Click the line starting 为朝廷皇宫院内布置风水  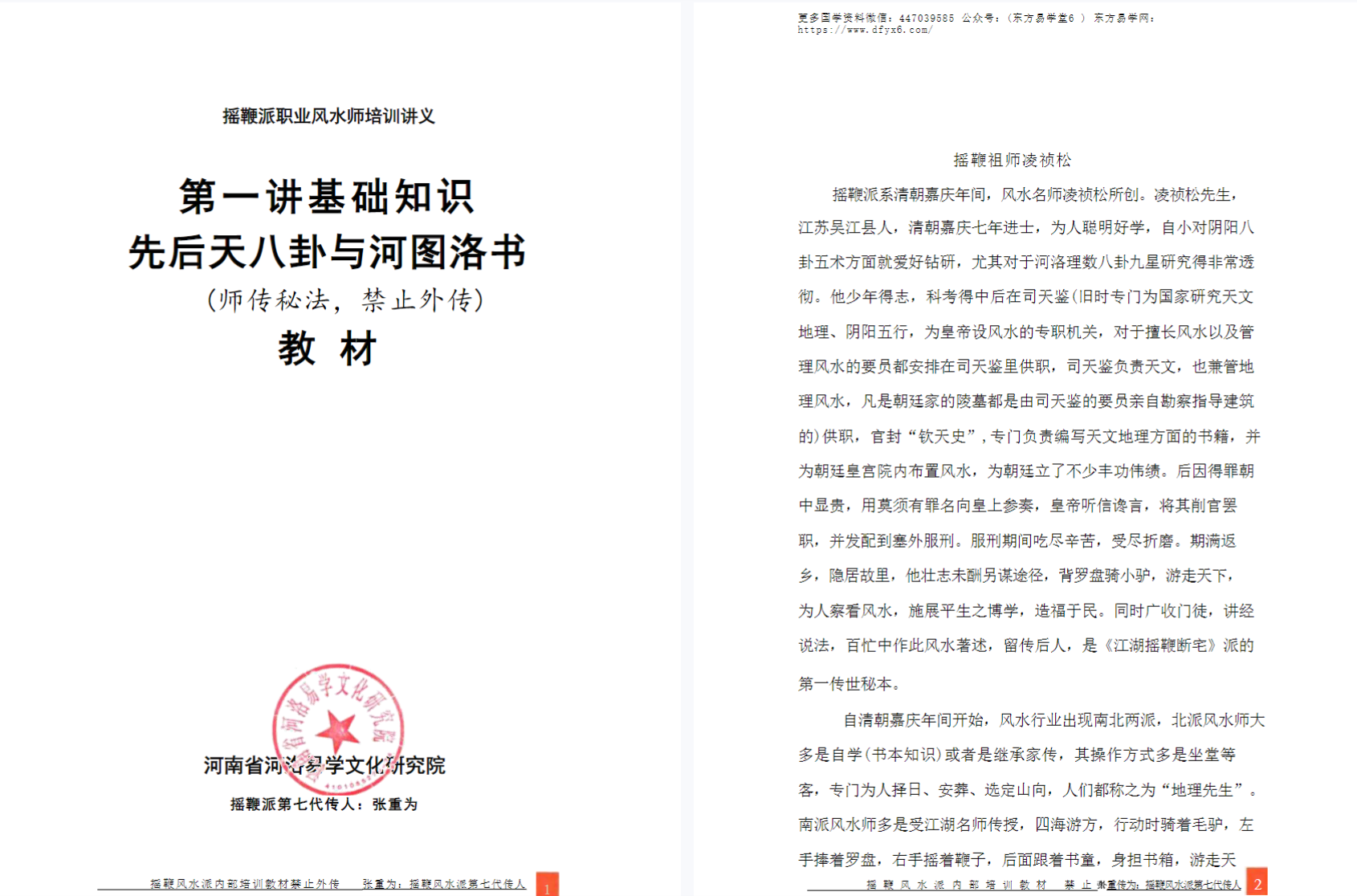[x=1026, y=471]
